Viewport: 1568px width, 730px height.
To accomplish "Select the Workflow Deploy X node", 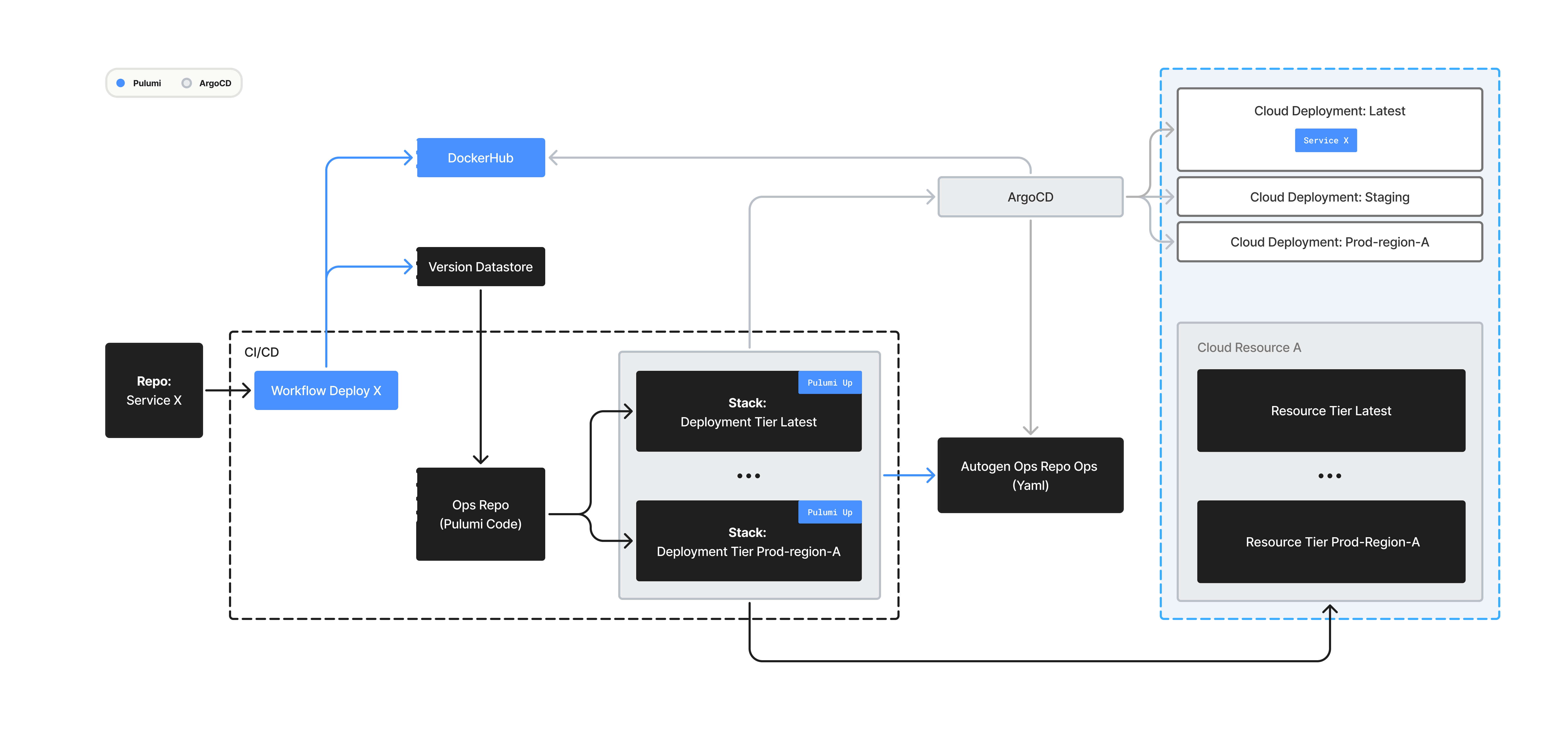I will coord(326,390).
